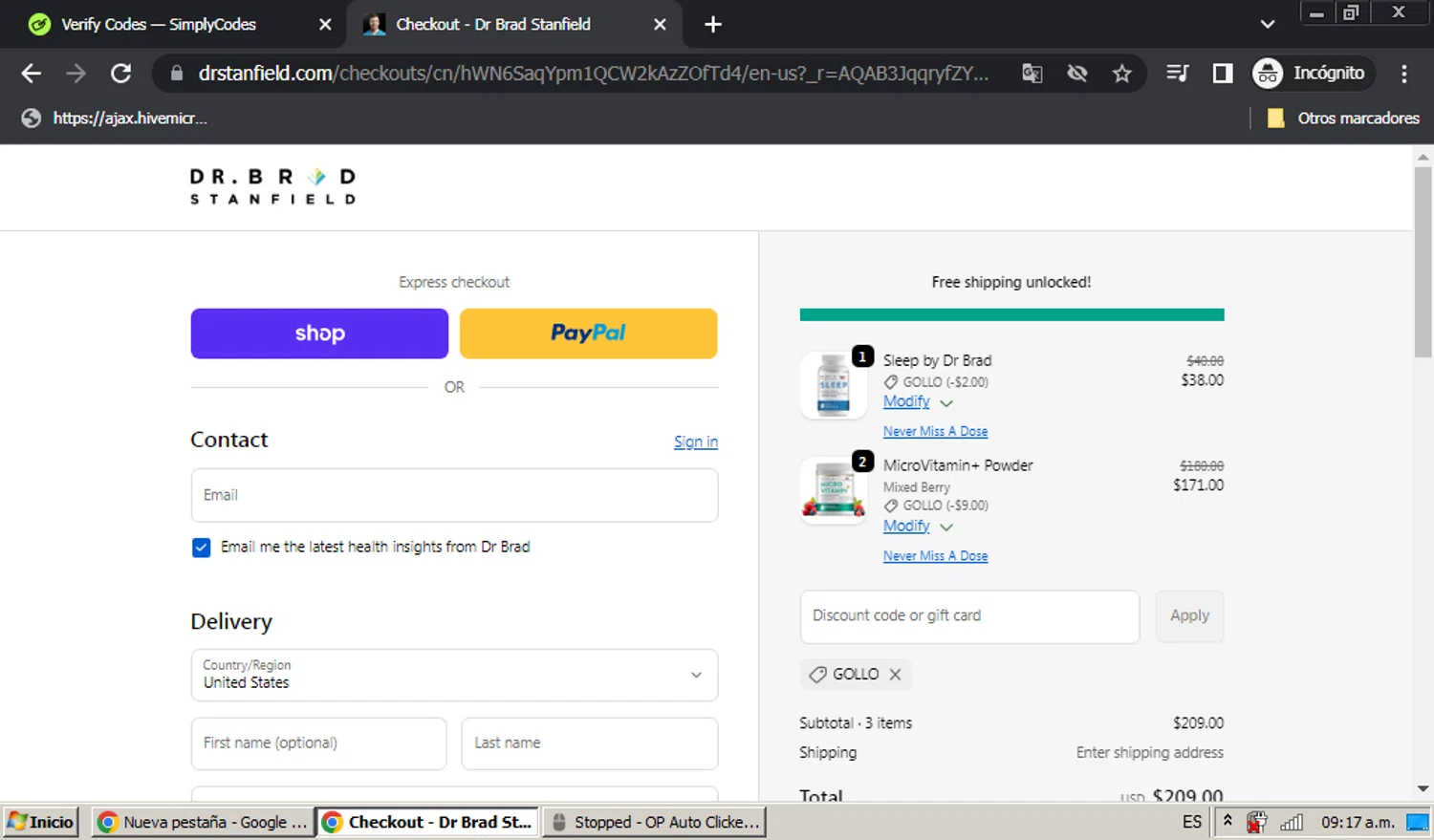The height and width of the screenshot is (840, 1434).
Task: Open Chrome's three-dot menu
Action: pos(1403,74)
